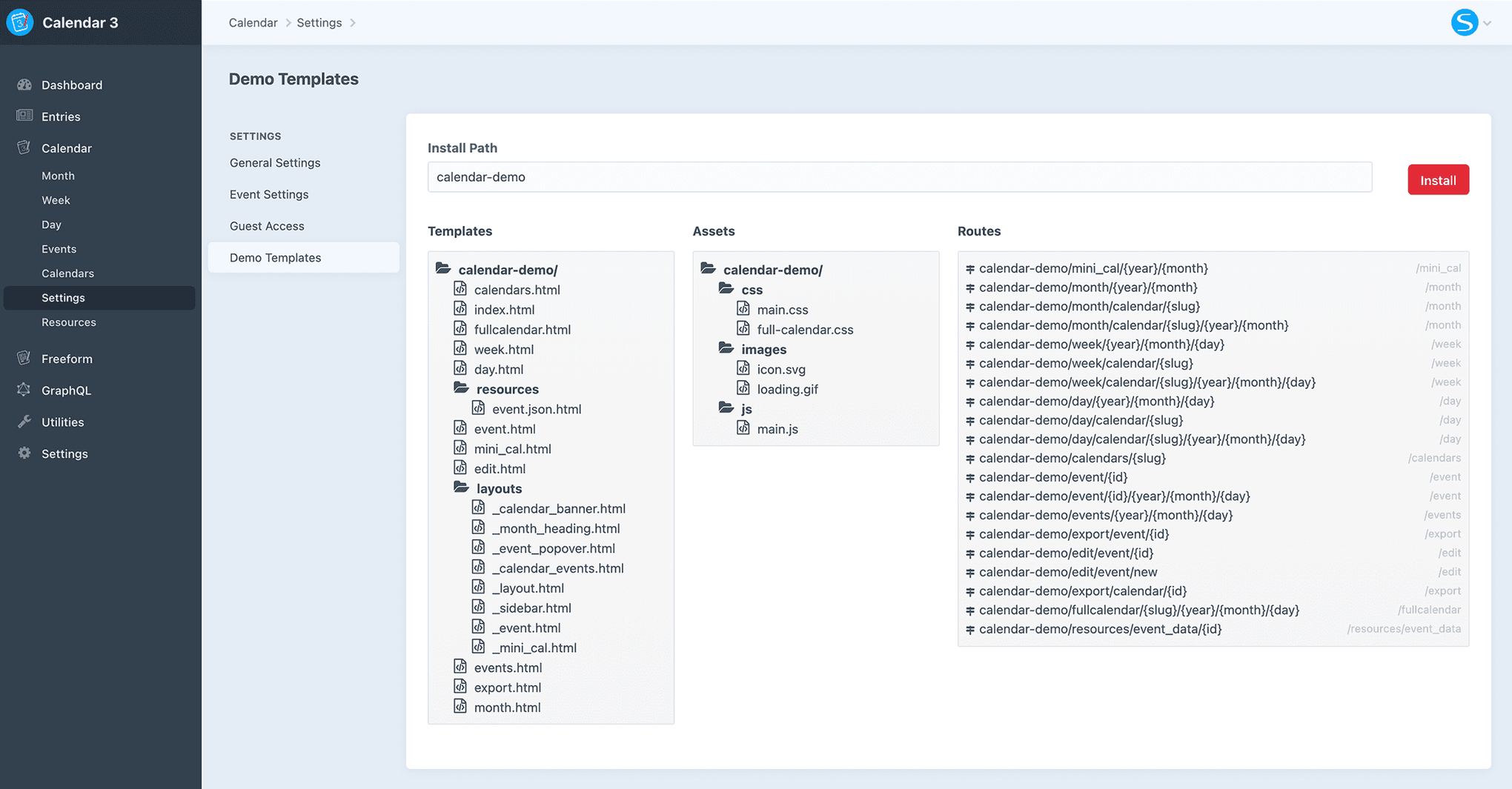Select Event Settings in the settings list

click(x=269, y=194)
